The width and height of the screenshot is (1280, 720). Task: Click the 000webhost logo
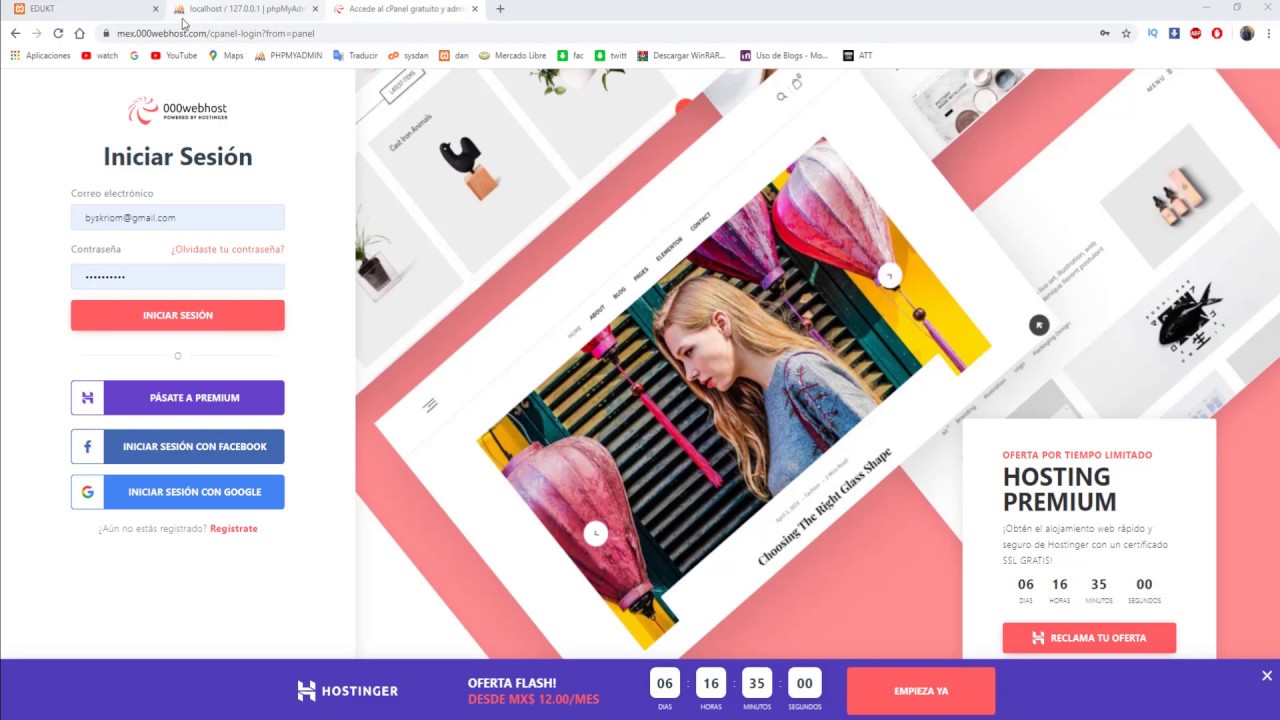point(178,110)
